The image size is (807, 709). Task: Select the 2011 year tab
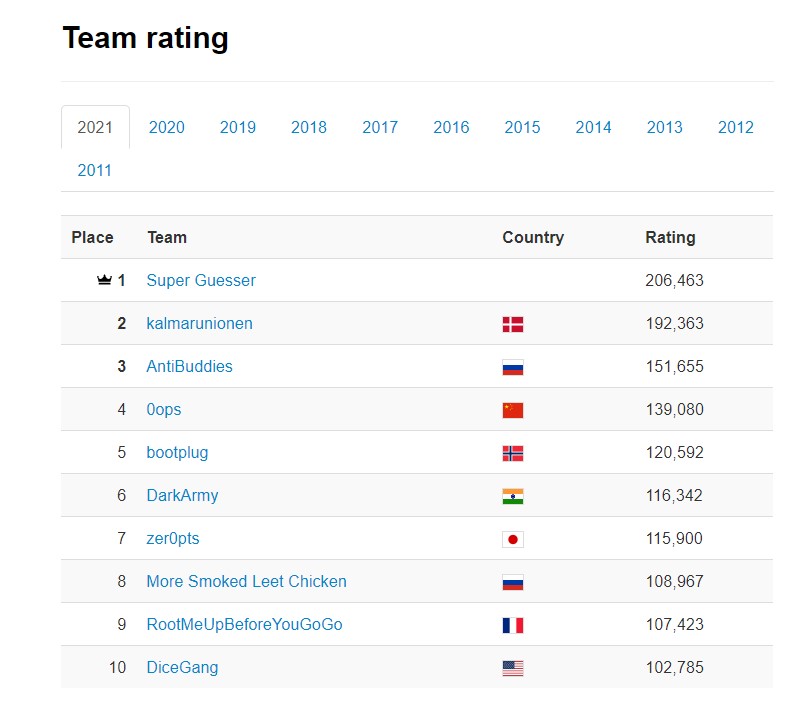[94, 170]
